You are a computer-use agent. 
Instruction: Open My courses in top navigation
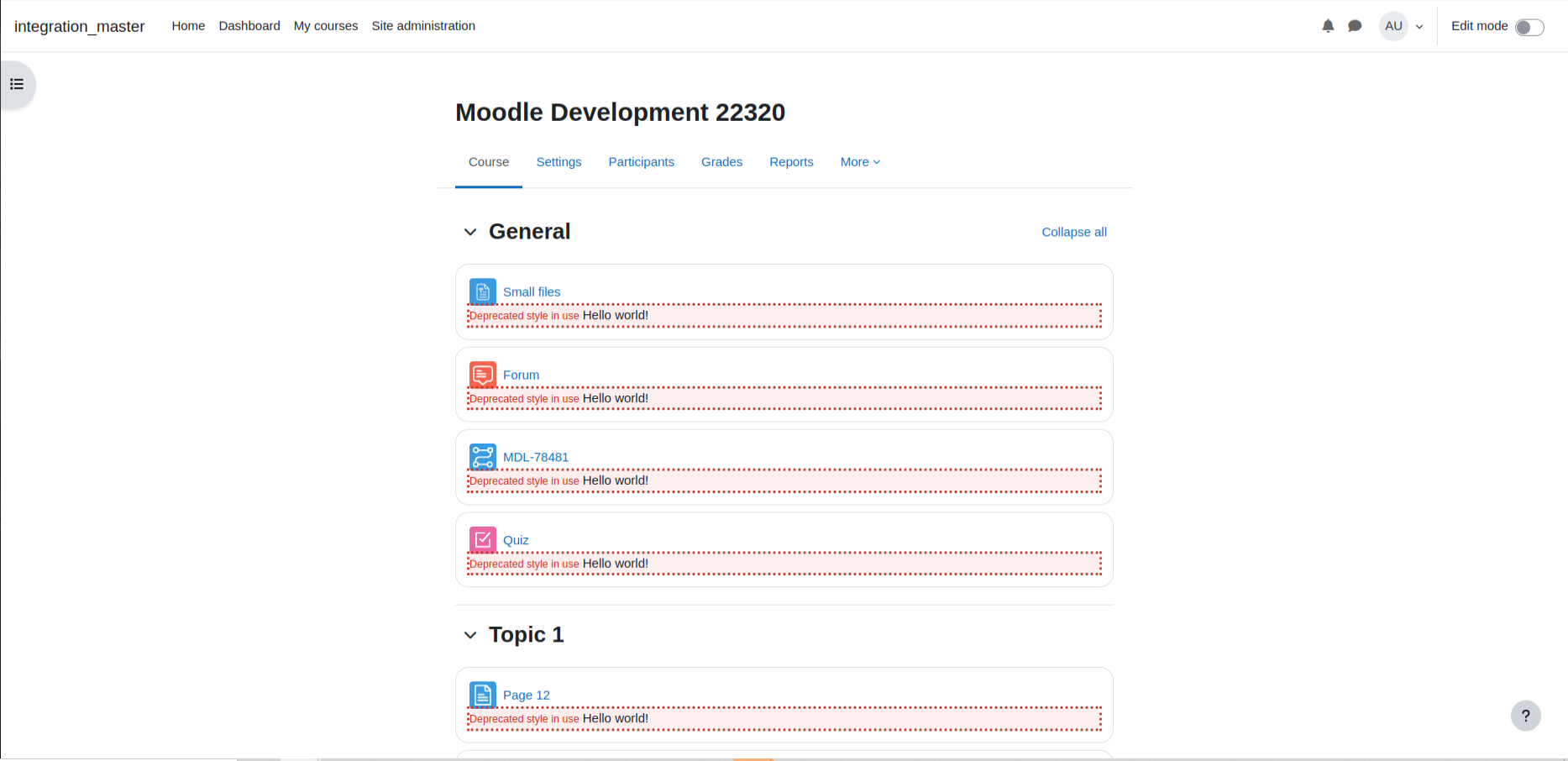326,26
